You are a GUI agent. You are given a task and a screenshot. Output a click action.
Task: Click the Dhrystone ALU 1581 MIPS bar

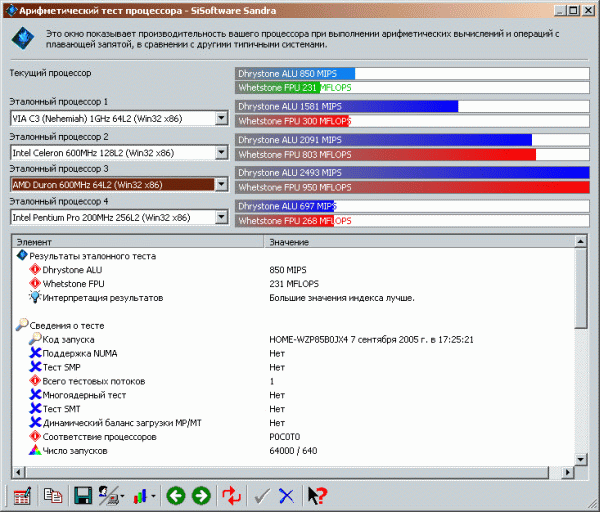(x=412, y=106)
